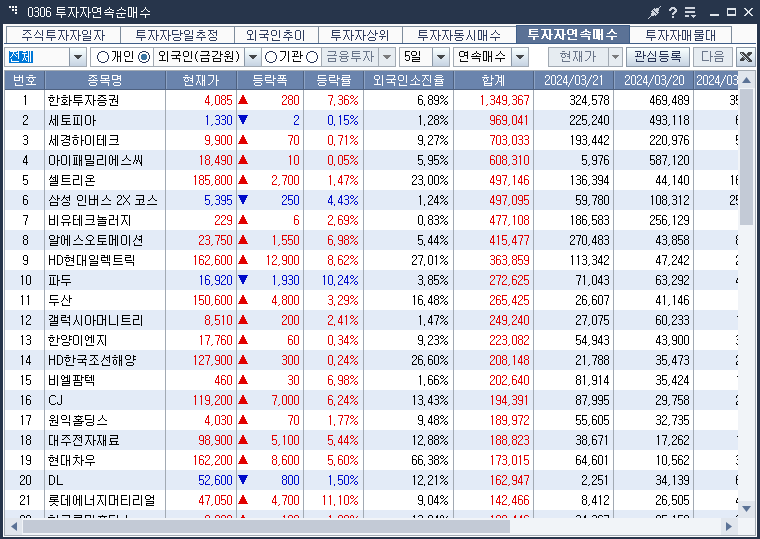The width and height of the screenshot is (760, 539).
Task: Click the pin icon in title bar
Action: [655, 13]
